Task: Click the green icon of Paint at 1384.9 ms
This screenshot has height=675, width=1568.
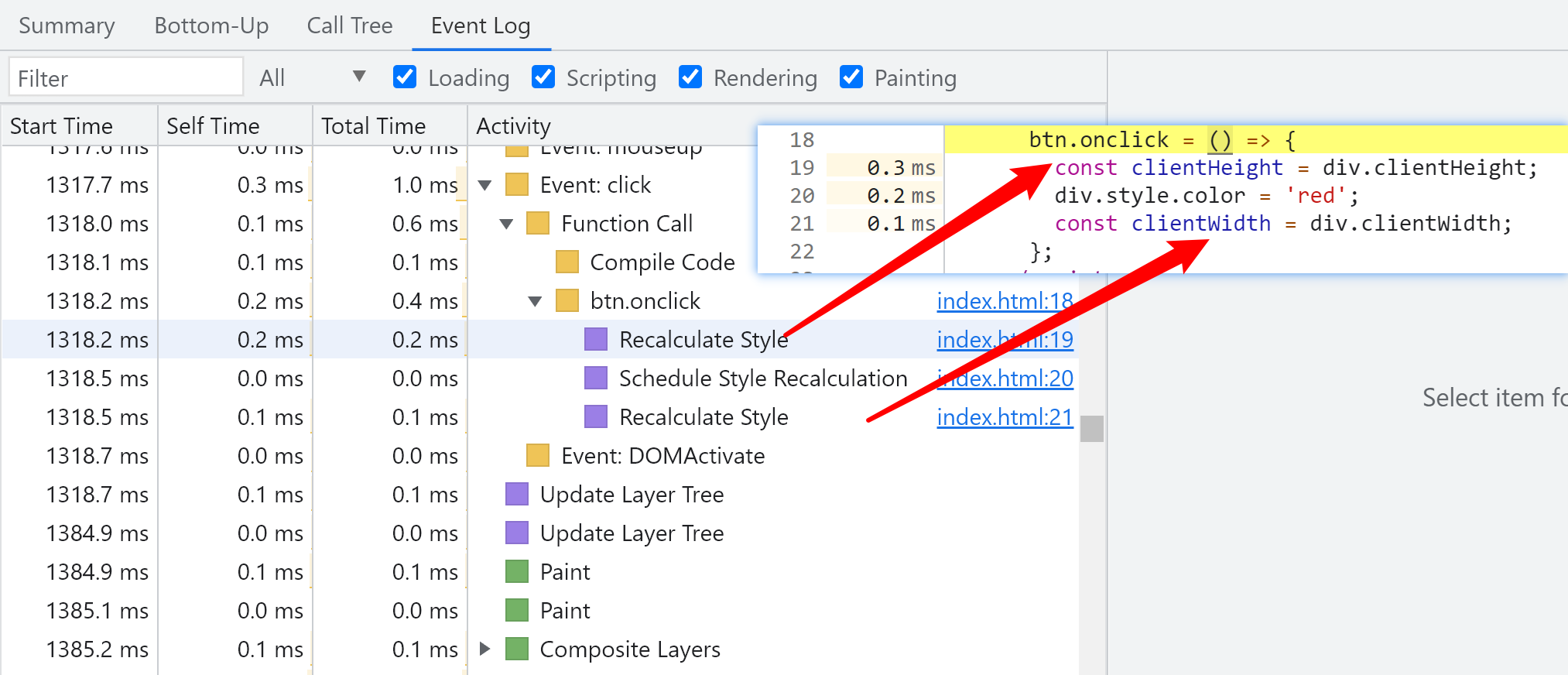Action: (517, 572)
